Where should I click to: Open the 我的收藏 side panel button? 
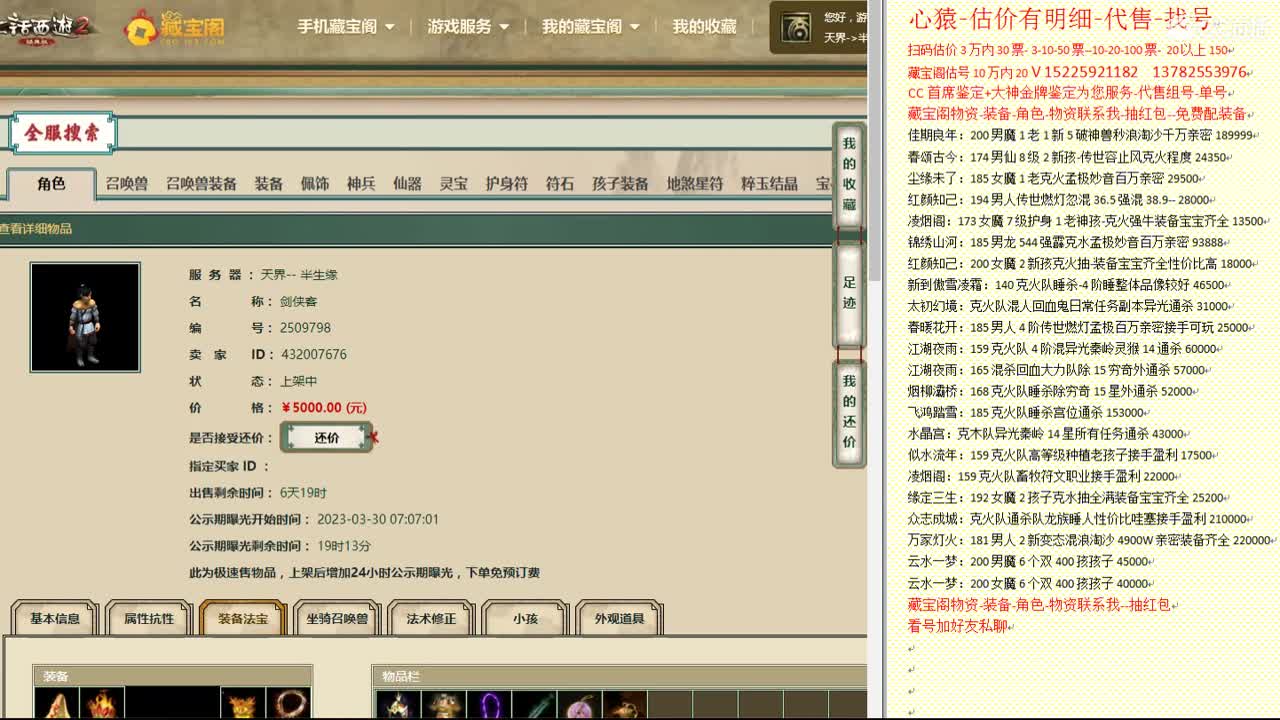(x=849, y=175)
